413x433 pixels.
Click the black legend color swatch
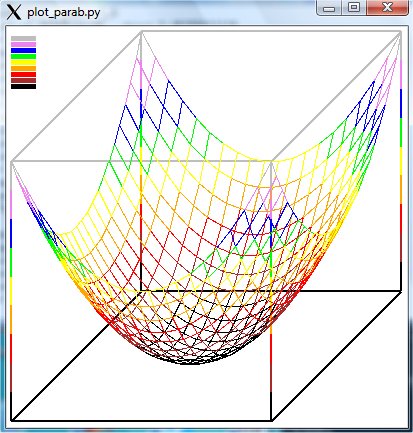(x=23, y=86)
